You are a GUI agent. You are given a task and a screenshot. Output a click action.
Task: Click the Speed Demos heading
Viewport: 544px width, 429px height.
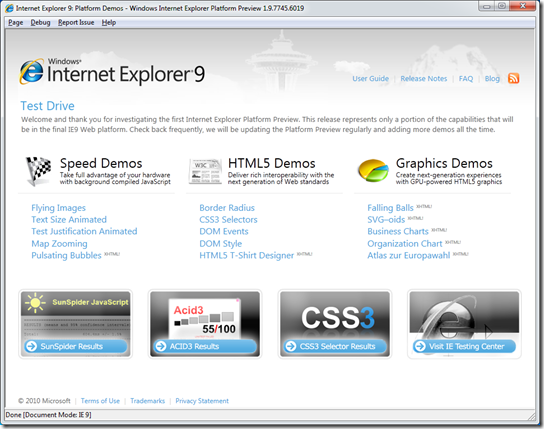(x=101, y=163)
